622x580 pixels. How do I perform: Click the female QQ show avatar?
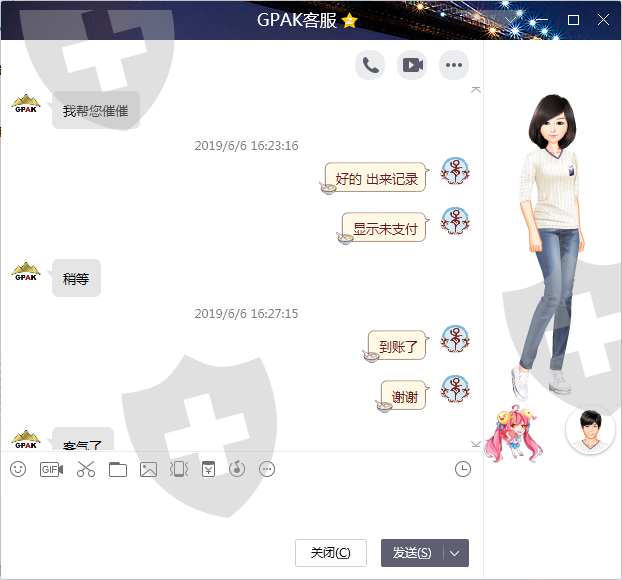[553, 246]
